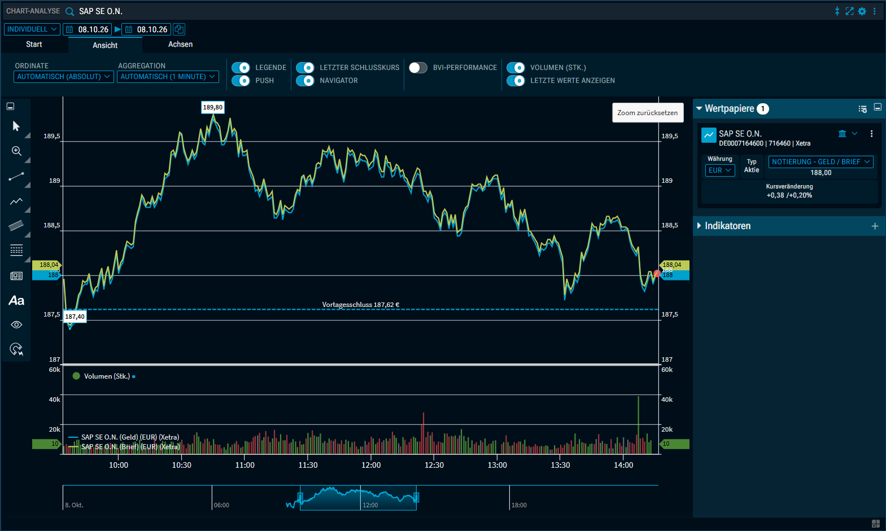886x531 pixels.
Task: Toggle drawings visibility with the eye icon
Action: tap(16, 325)
